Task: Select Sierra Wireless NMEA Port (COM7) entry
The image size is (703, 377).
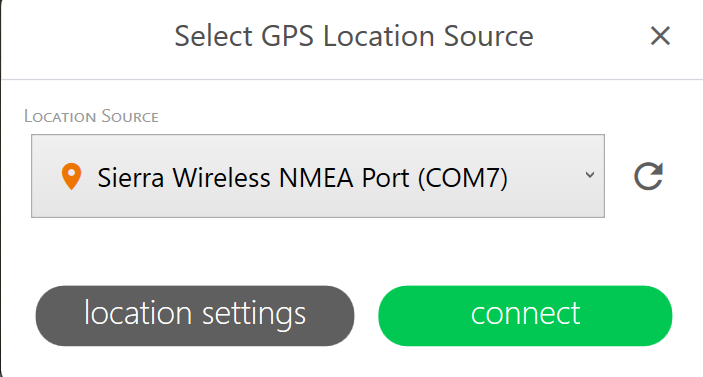Action: click(303, 178)
